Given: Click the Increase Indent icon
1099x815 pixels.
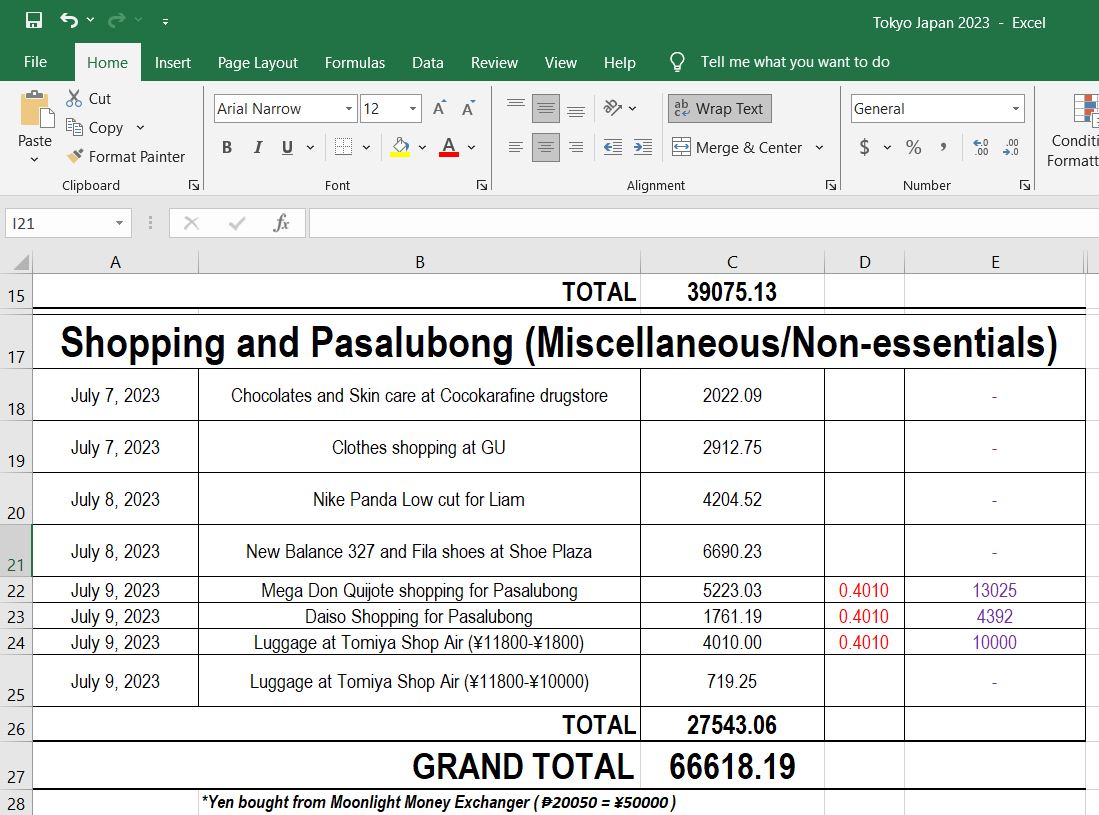Looking at the screenshot, I should tap(643, 147).
